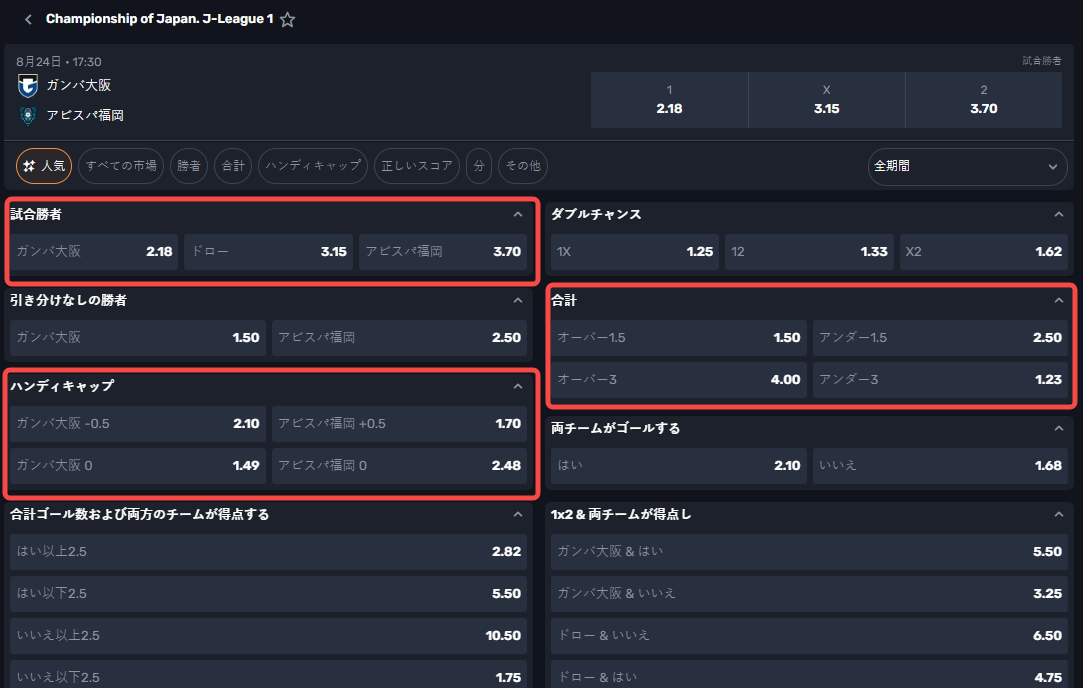The width and height of the screenshot is (1083, 688).
Task: Click header odds 2 at 3.70
Action: (x=983, y=100)
